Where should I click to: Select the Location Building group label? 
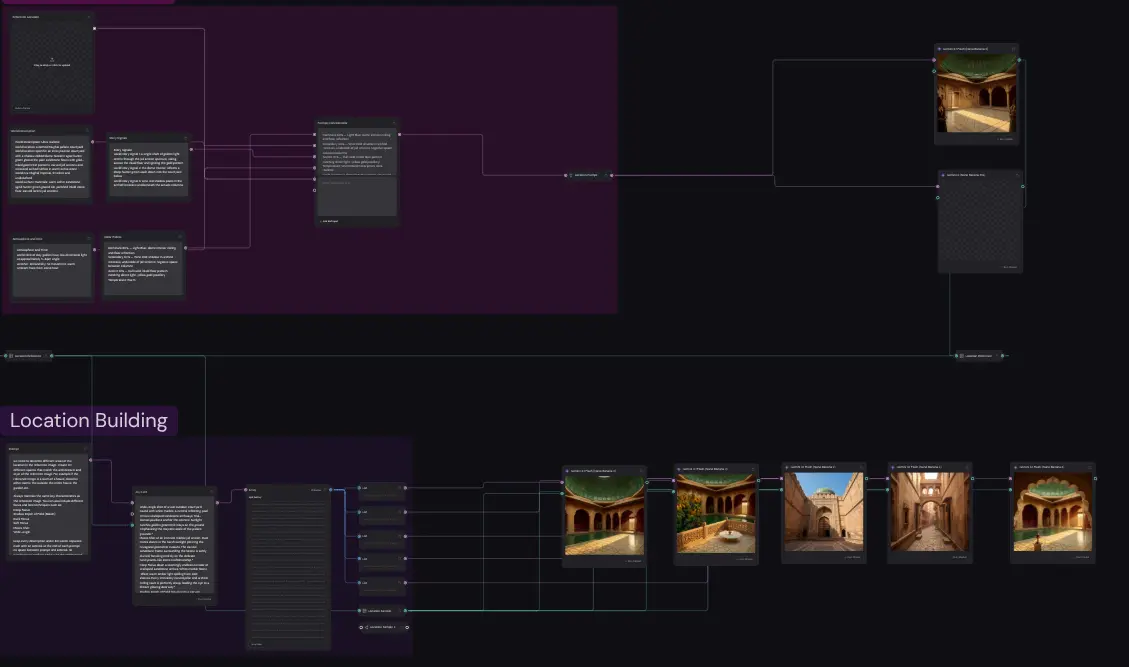[89, 421]
